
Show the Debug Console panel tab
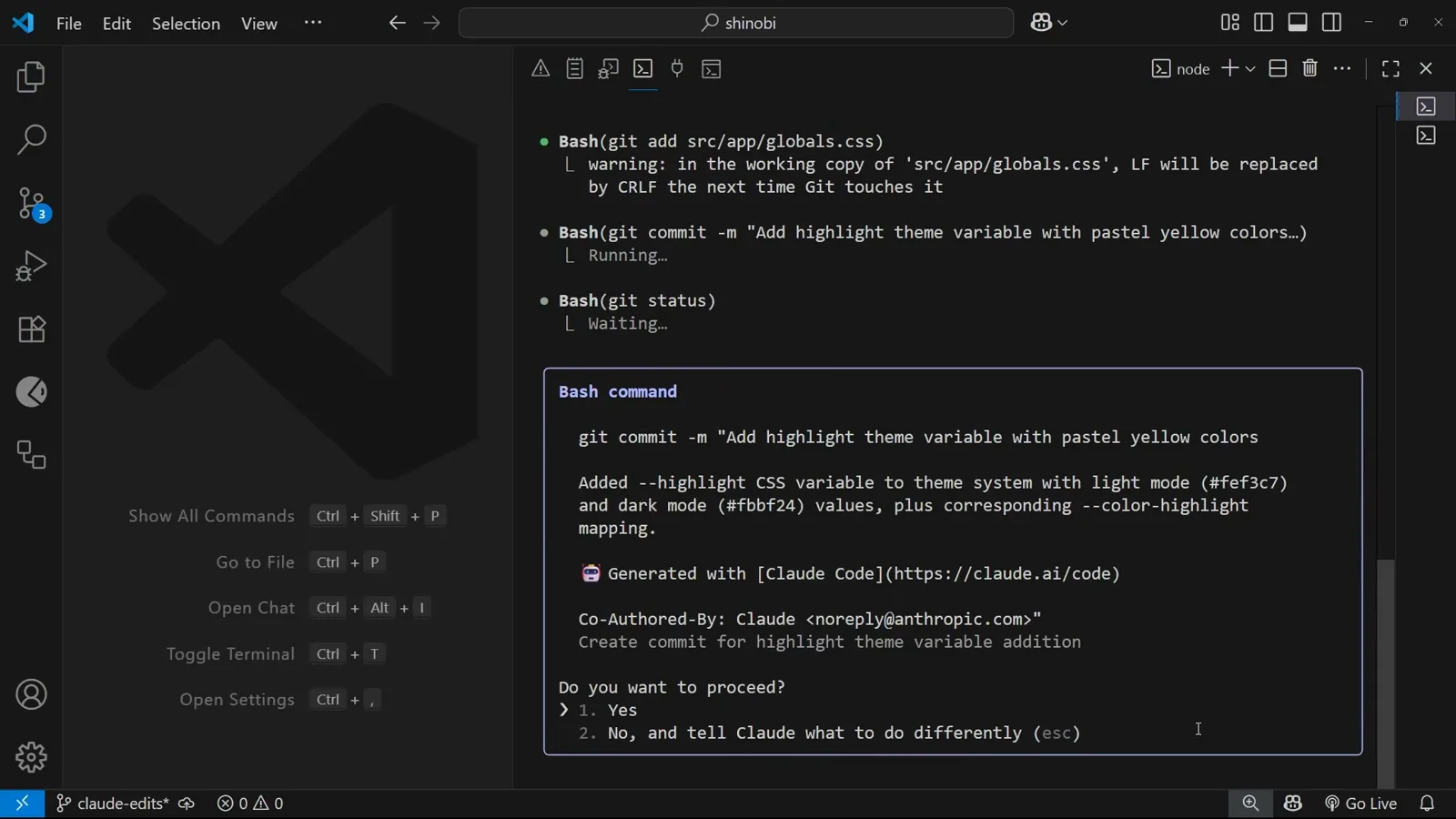coord(609,68)
